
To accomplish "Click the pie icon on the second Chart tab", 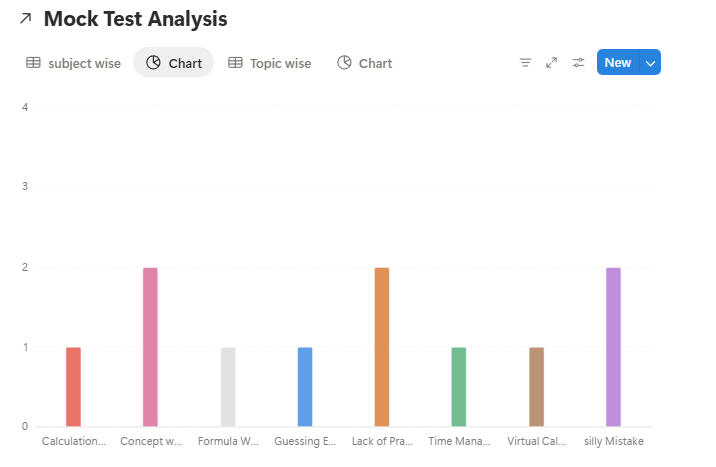I will point(344,63).
